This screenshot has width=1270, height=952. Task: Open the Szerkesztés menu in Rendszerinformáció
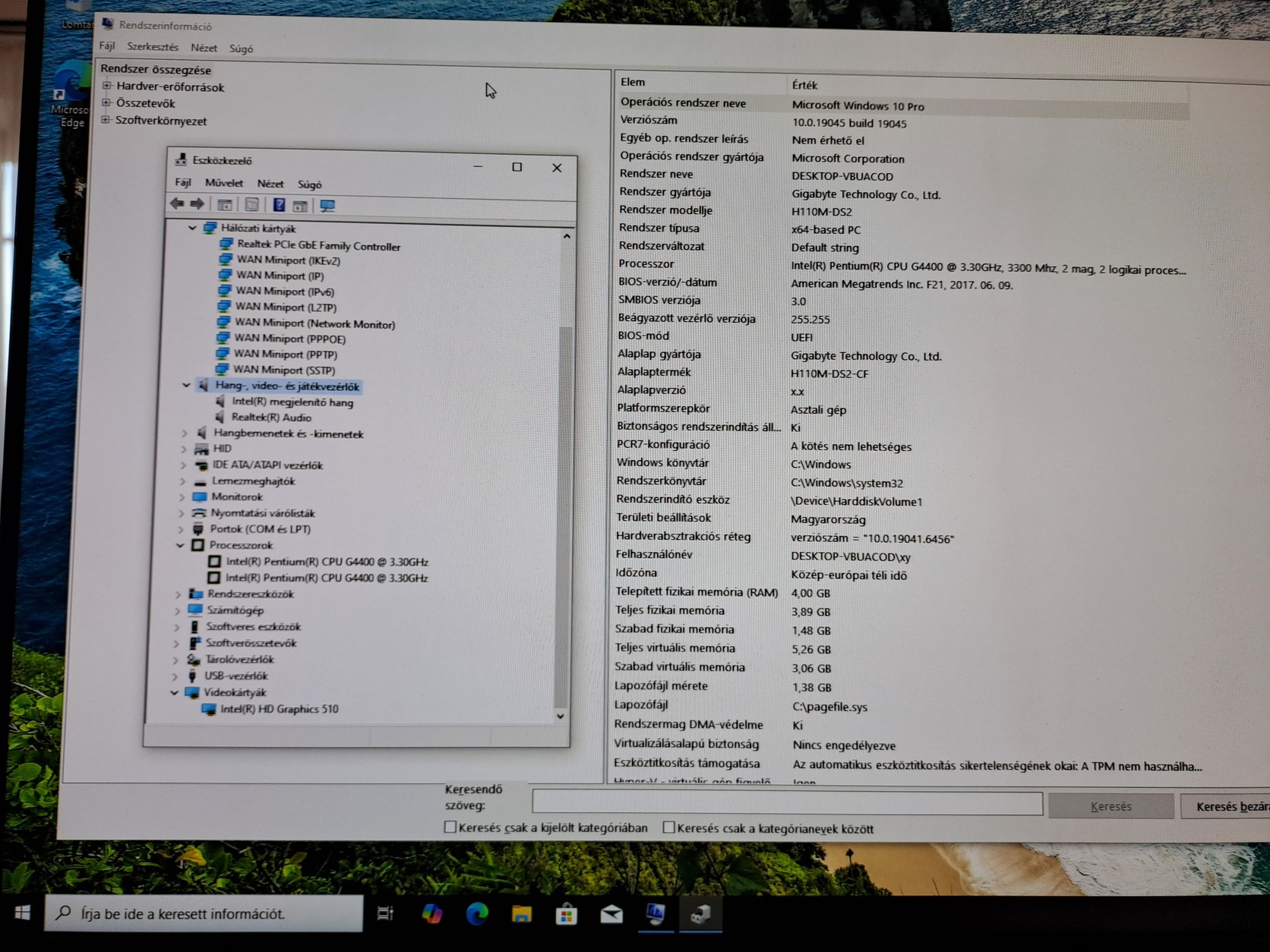(153, 46)
